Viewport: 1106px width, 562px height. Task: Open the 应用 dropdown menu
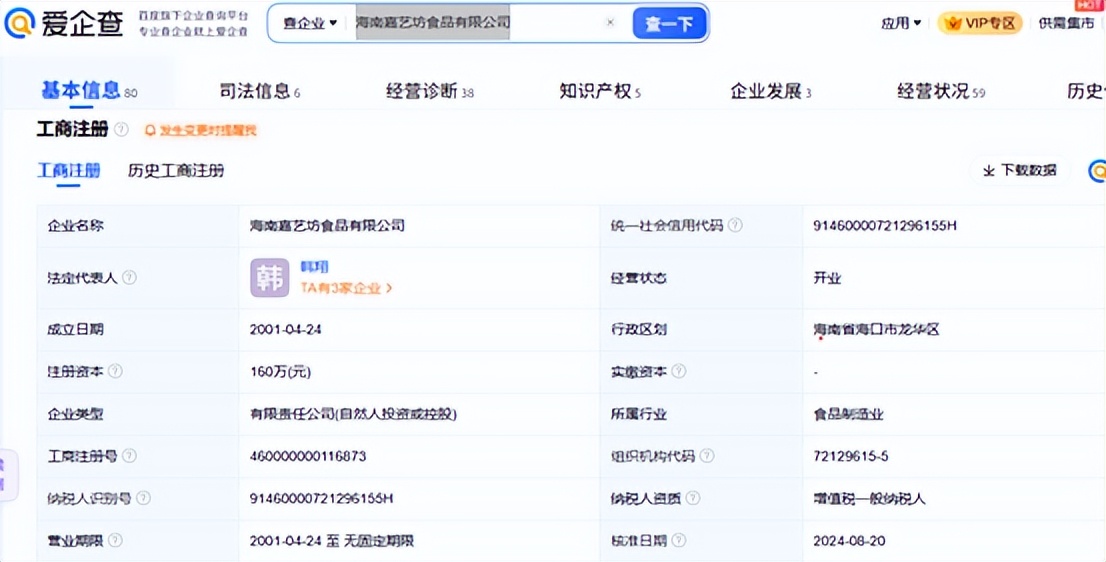point(901,23)
